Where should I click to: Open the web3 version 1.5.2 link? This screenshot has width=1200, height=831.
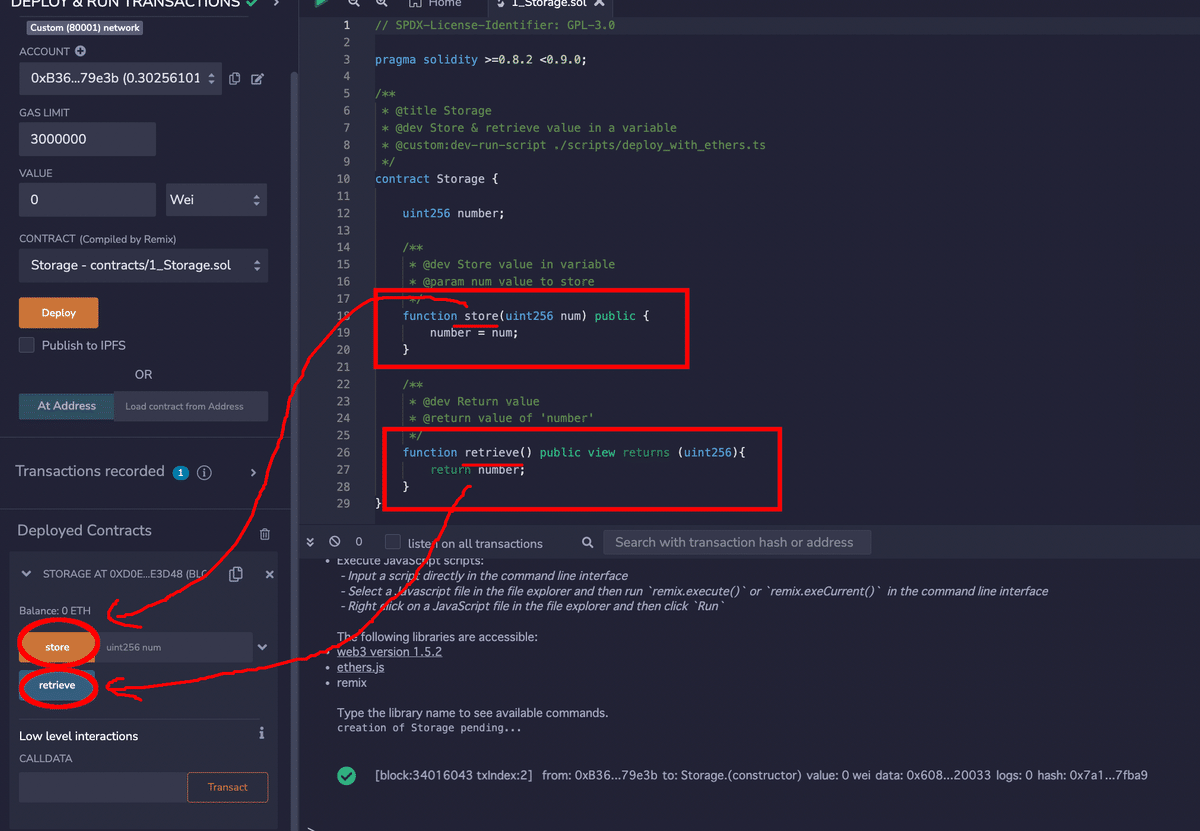click(x=389, y=652)
